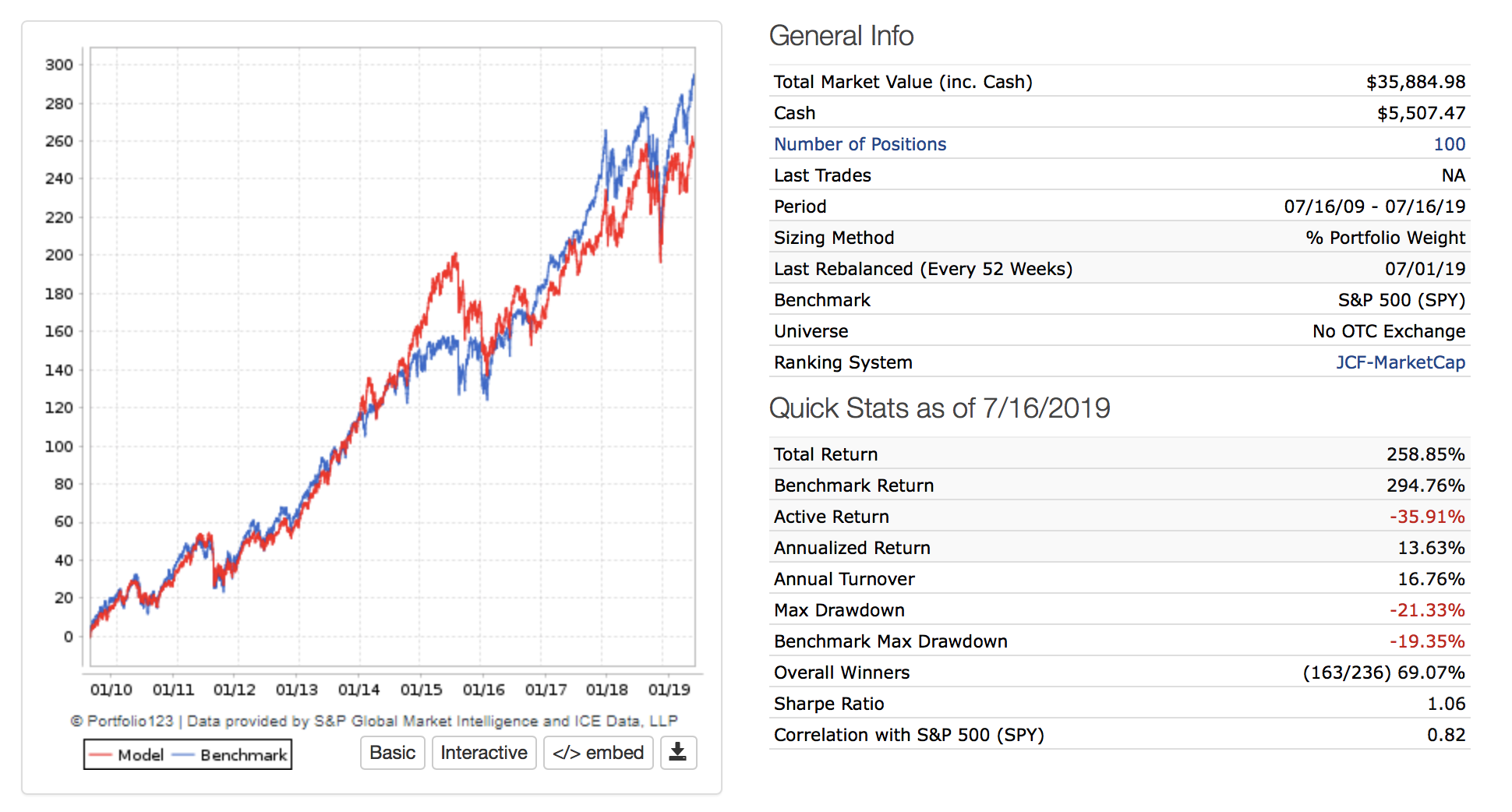Open the </> embed code option

pyautogui.click(x=598, y=753)
